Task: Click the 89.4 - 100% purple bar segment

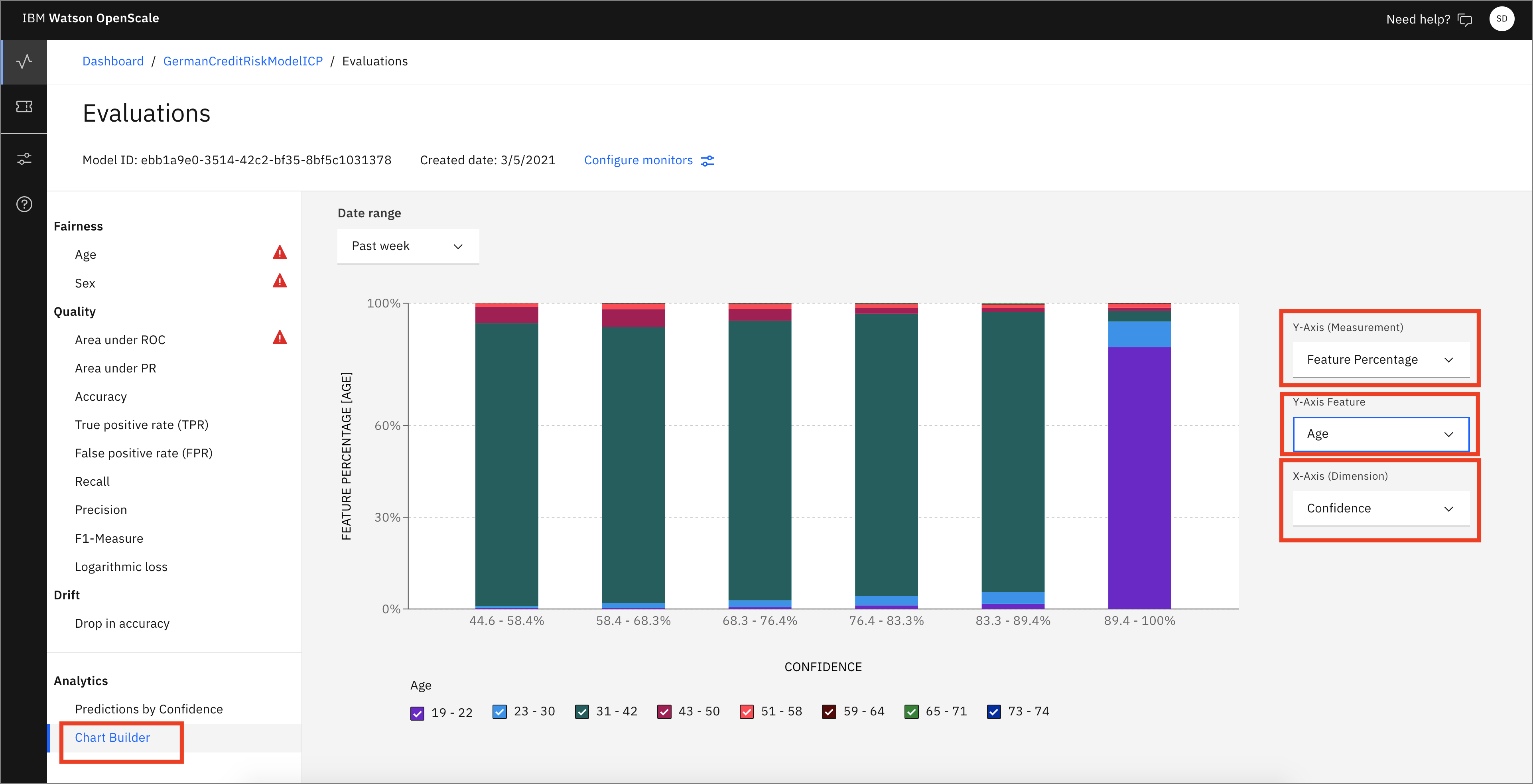Action: tap(1139, 477)
